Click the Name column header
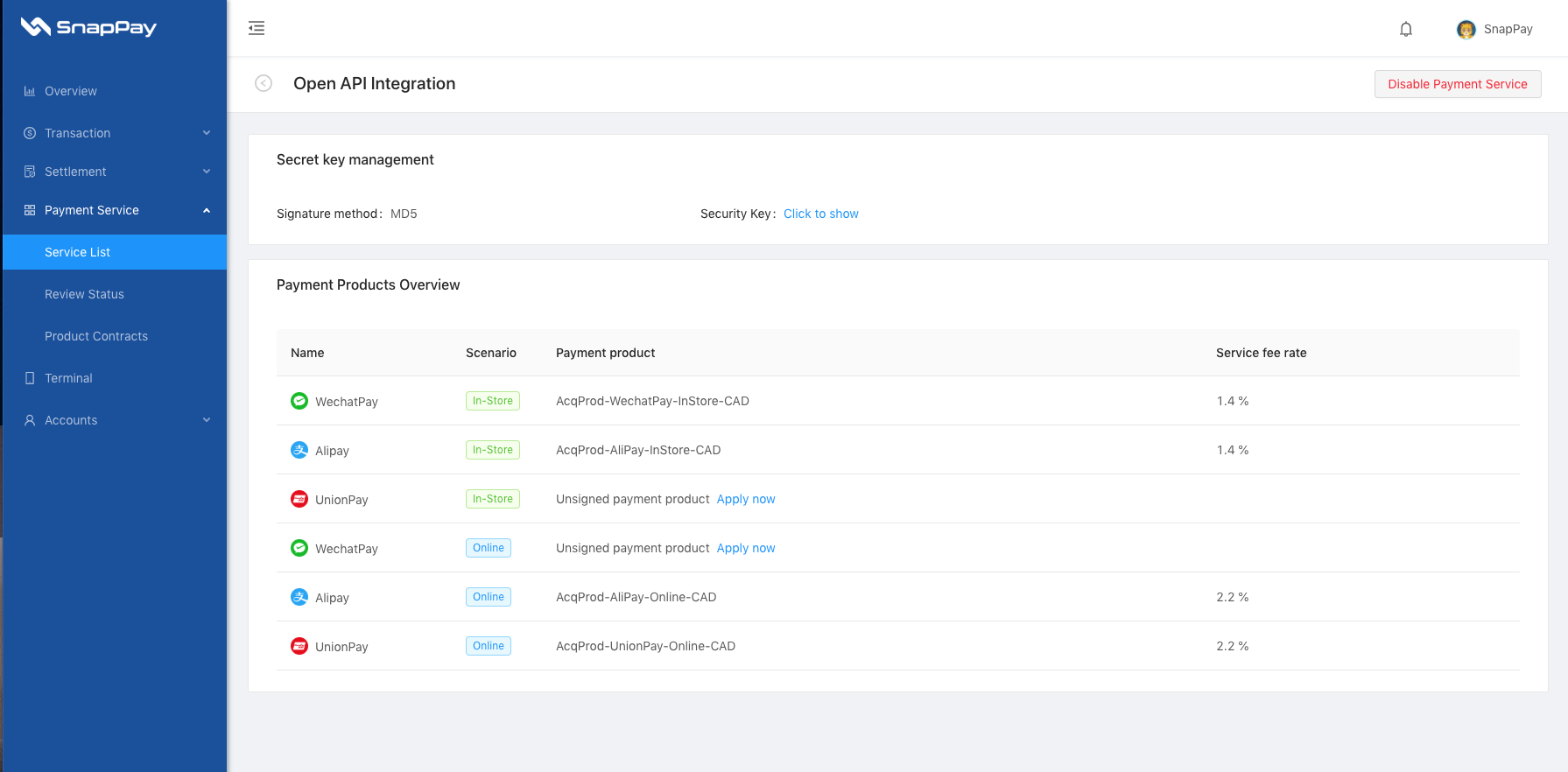 (x=307, y=353)
